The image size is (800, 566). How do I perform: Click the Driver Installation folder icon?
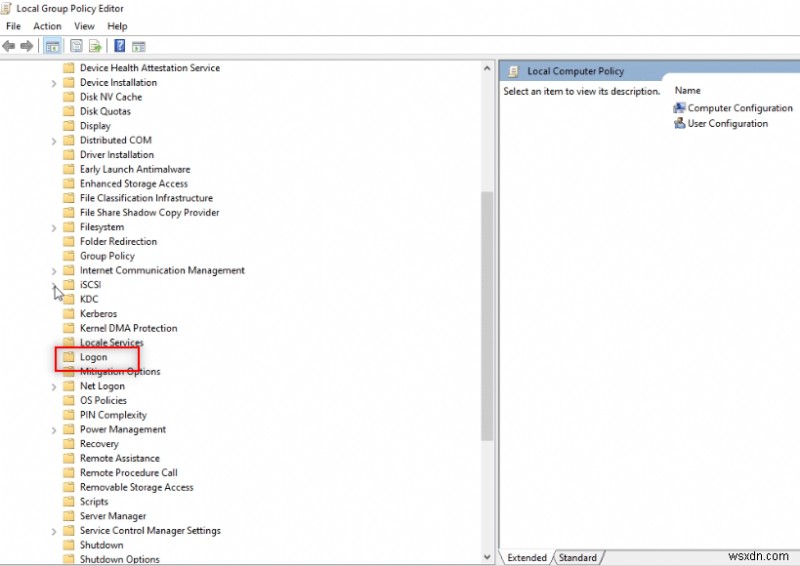point(68,154)
